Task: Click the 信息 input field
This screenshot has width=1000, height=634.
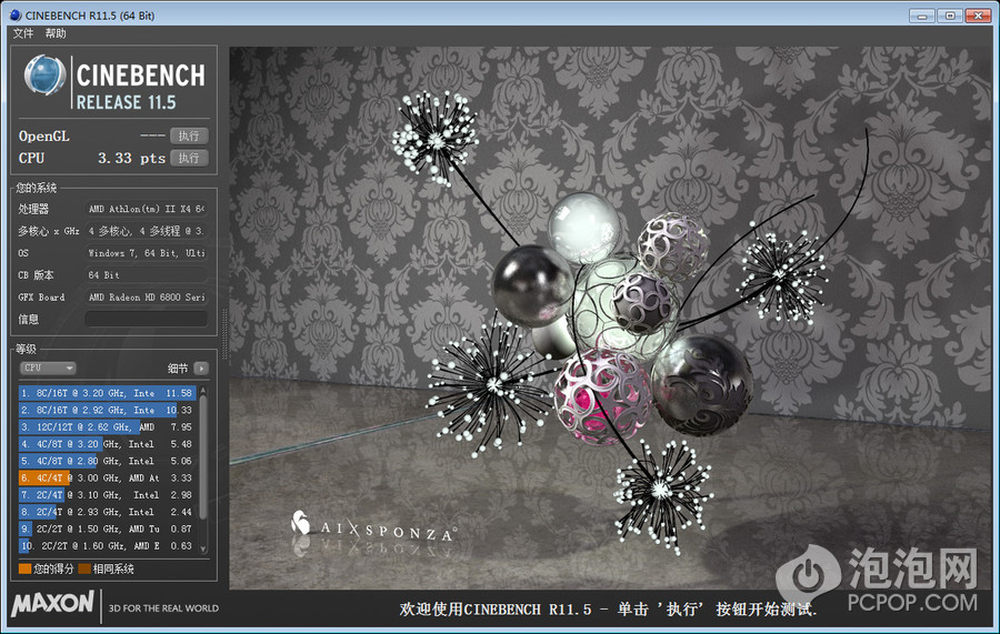Action: [146, 318]
